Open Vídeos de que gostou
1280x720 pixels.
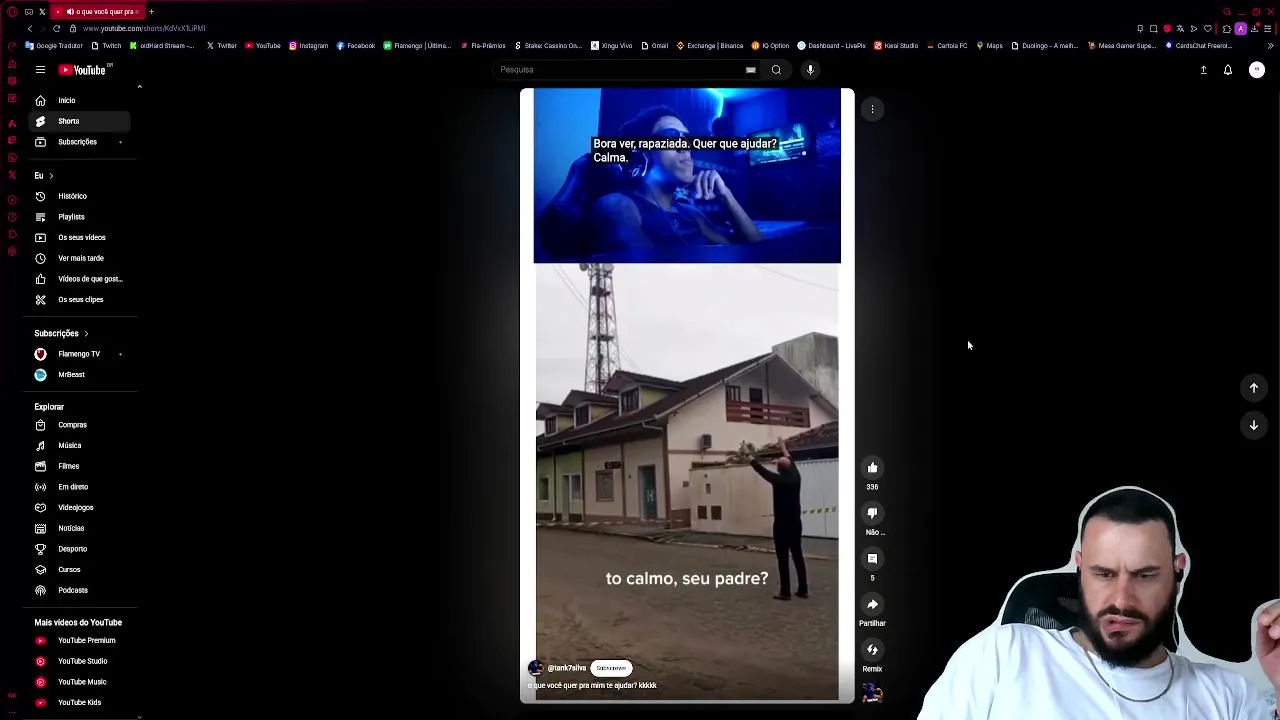pos(80,279)
